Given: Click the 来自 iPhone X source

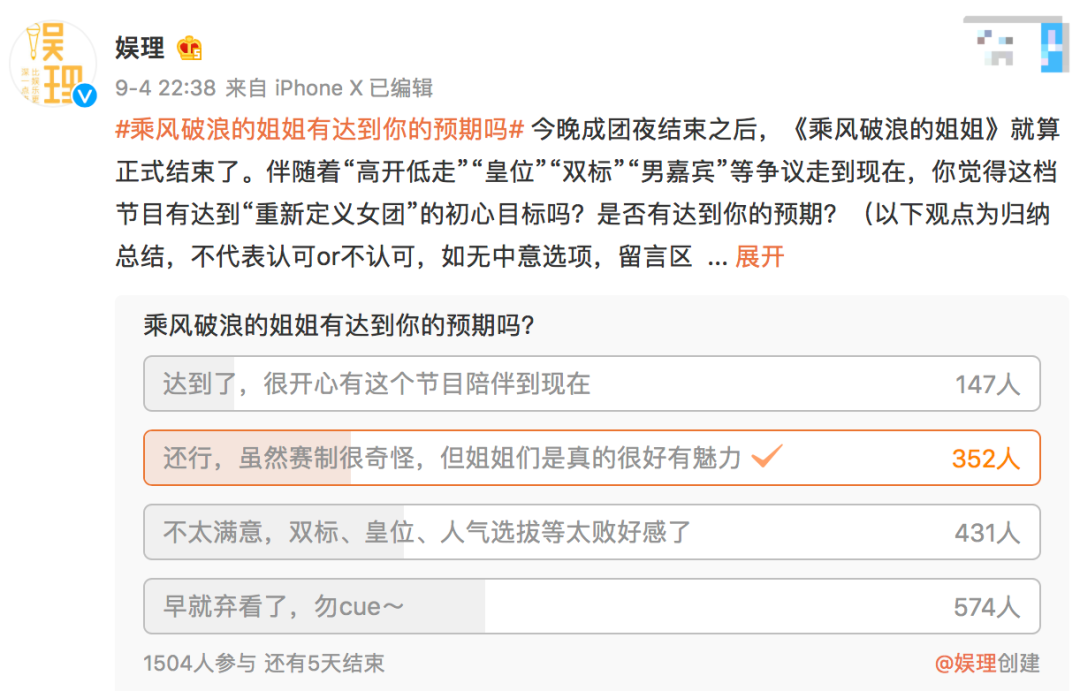Looking at the screenshot, I should coord(294,88).
